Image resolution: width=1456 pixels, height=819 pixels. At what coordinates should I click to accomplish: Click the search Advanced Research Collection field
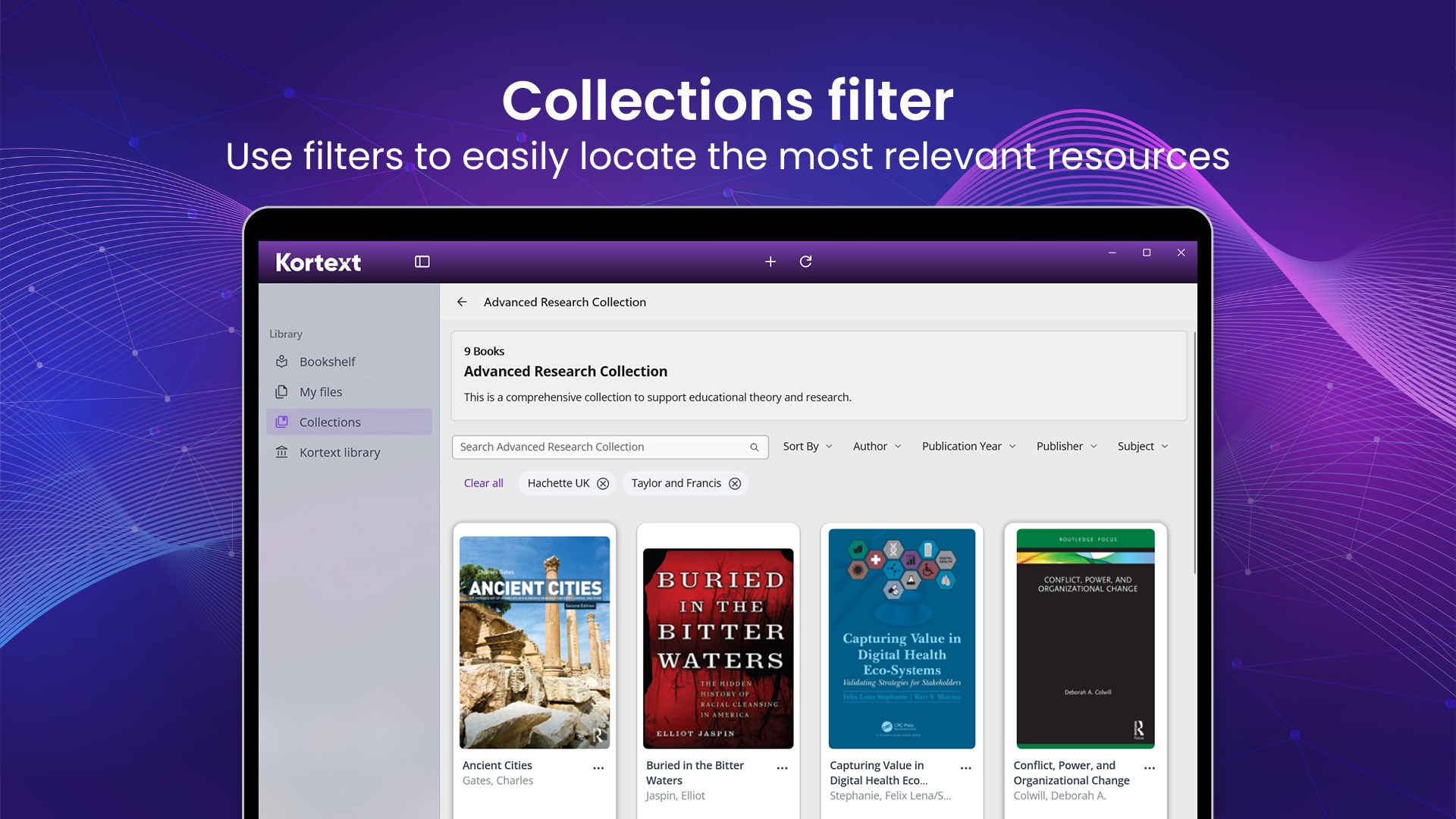click(x=599, y=447)
